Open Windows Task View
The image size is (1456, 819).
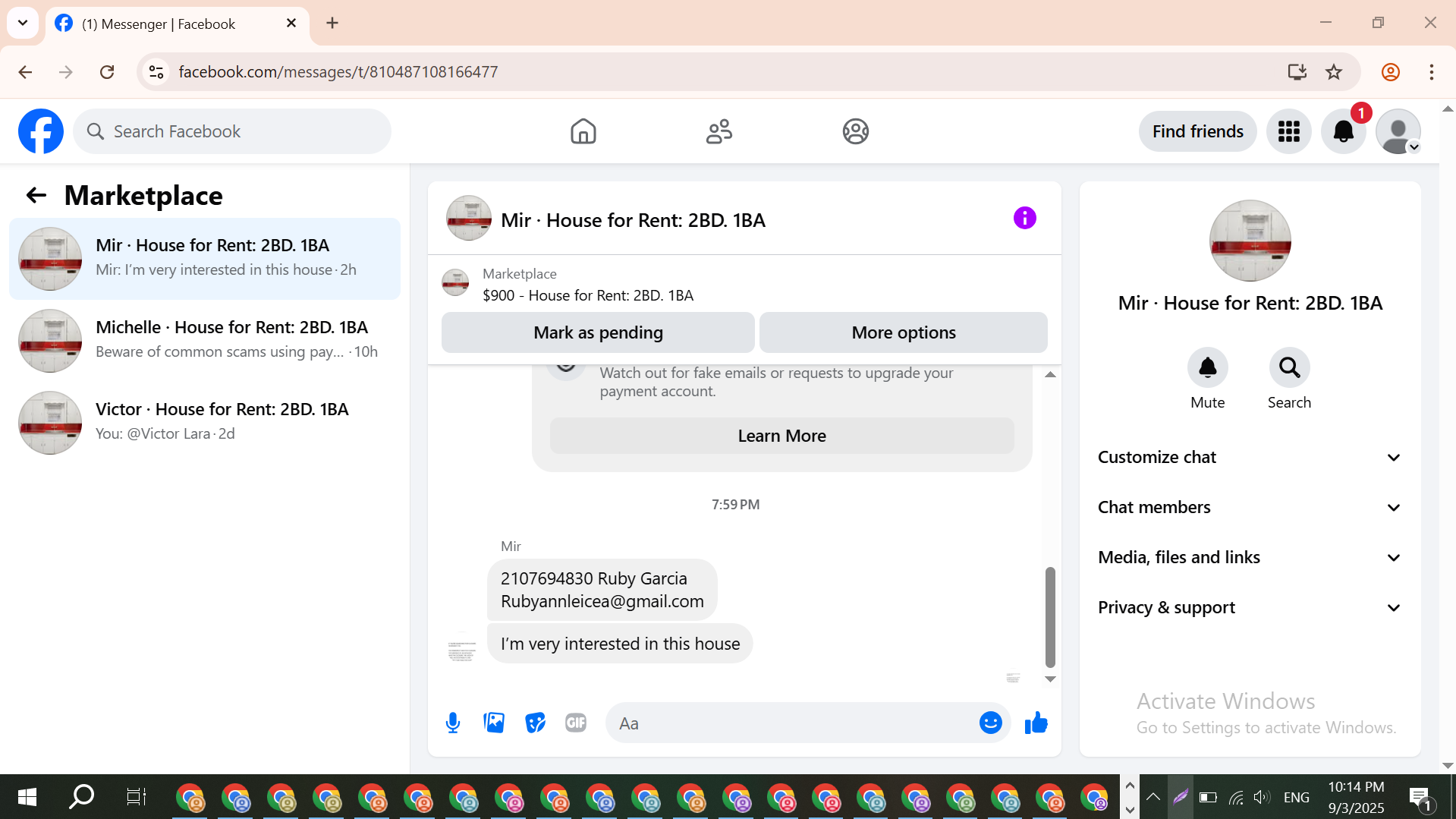[136, 797]
